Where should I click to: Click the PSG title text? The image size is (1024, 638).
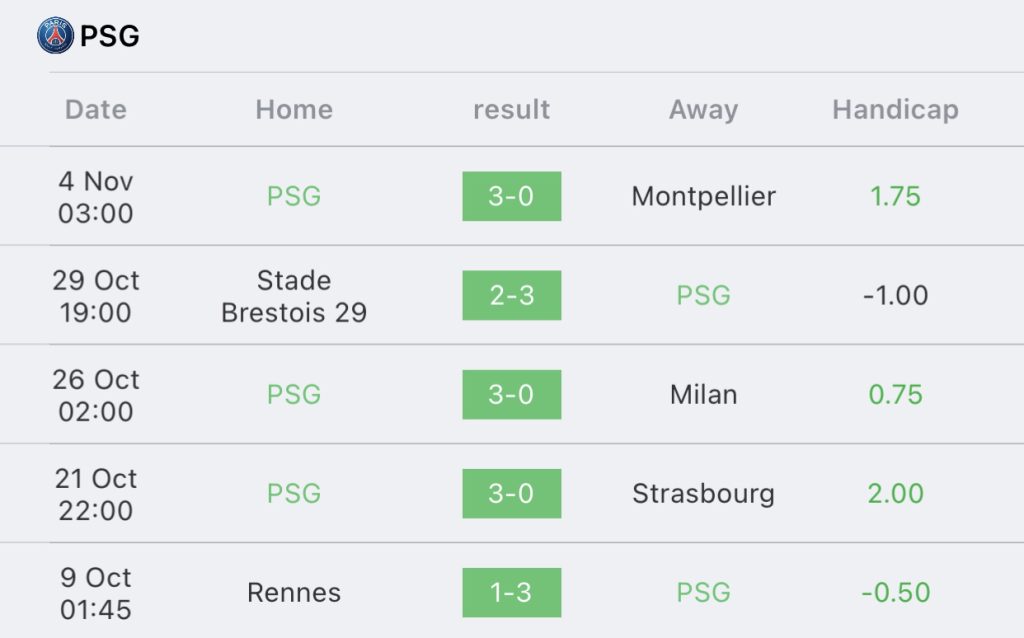pos(110,37)
